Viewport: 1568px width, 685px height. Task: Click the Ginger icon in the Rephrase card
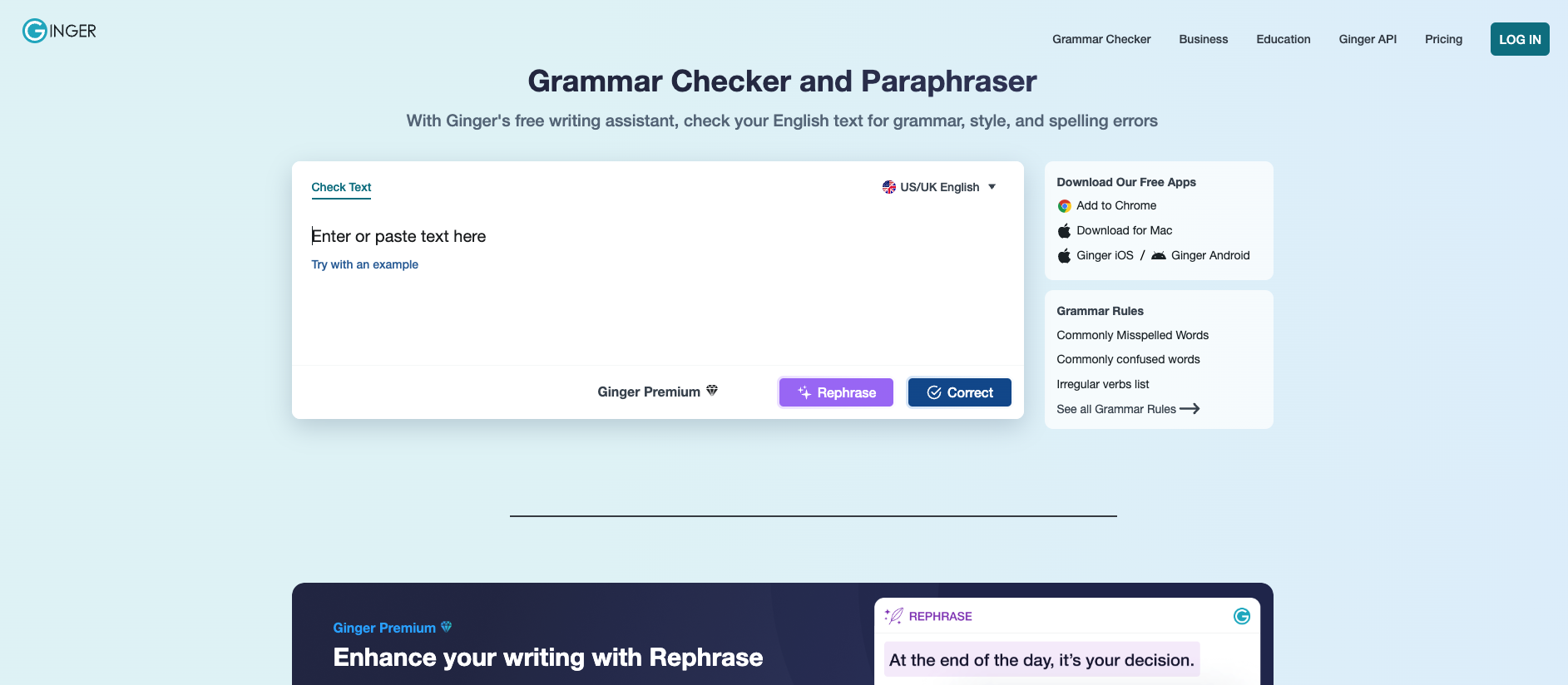point(1242,616)
